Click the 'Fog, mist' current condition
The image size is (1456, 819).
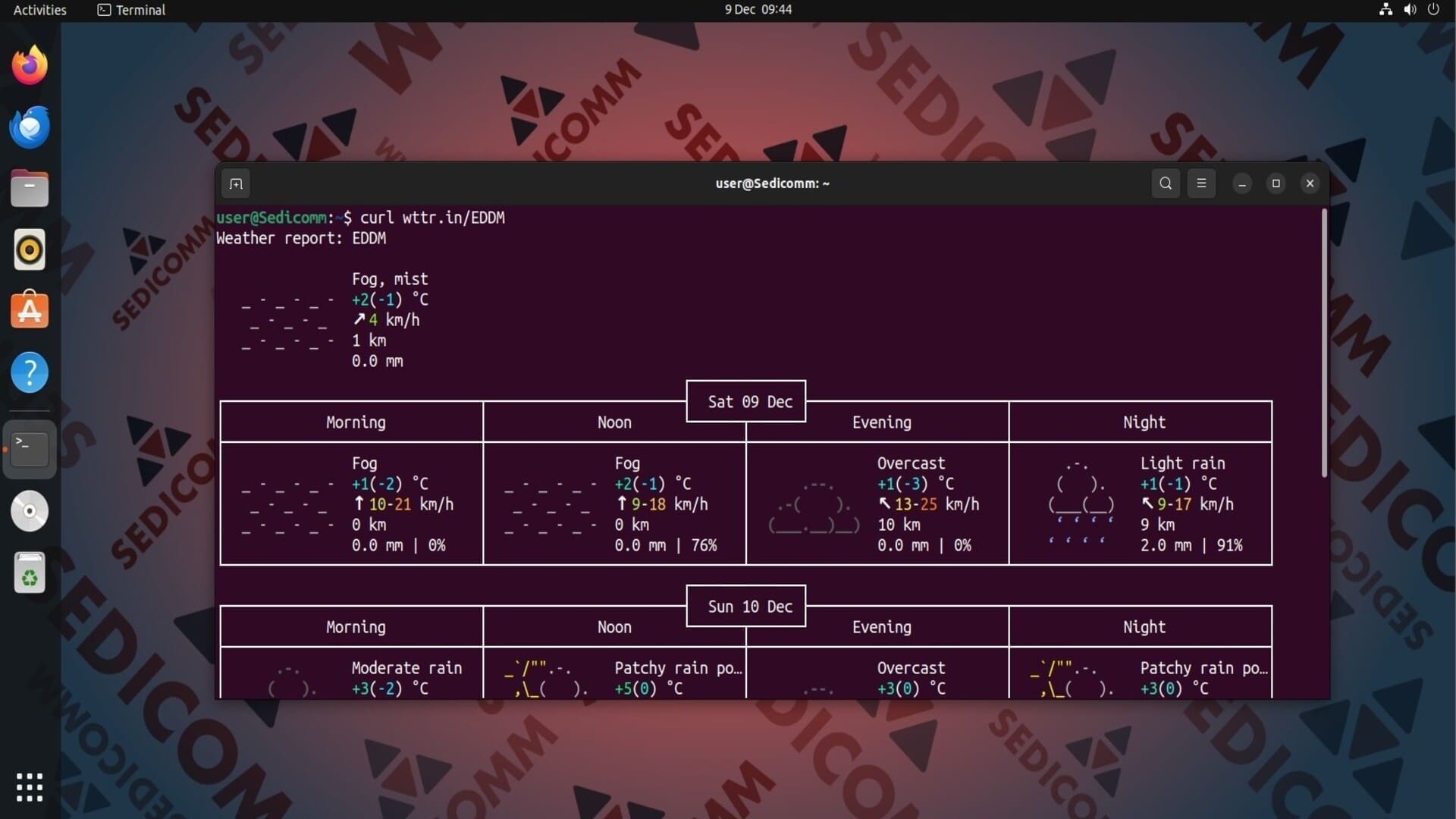click(x=390, y=279)
